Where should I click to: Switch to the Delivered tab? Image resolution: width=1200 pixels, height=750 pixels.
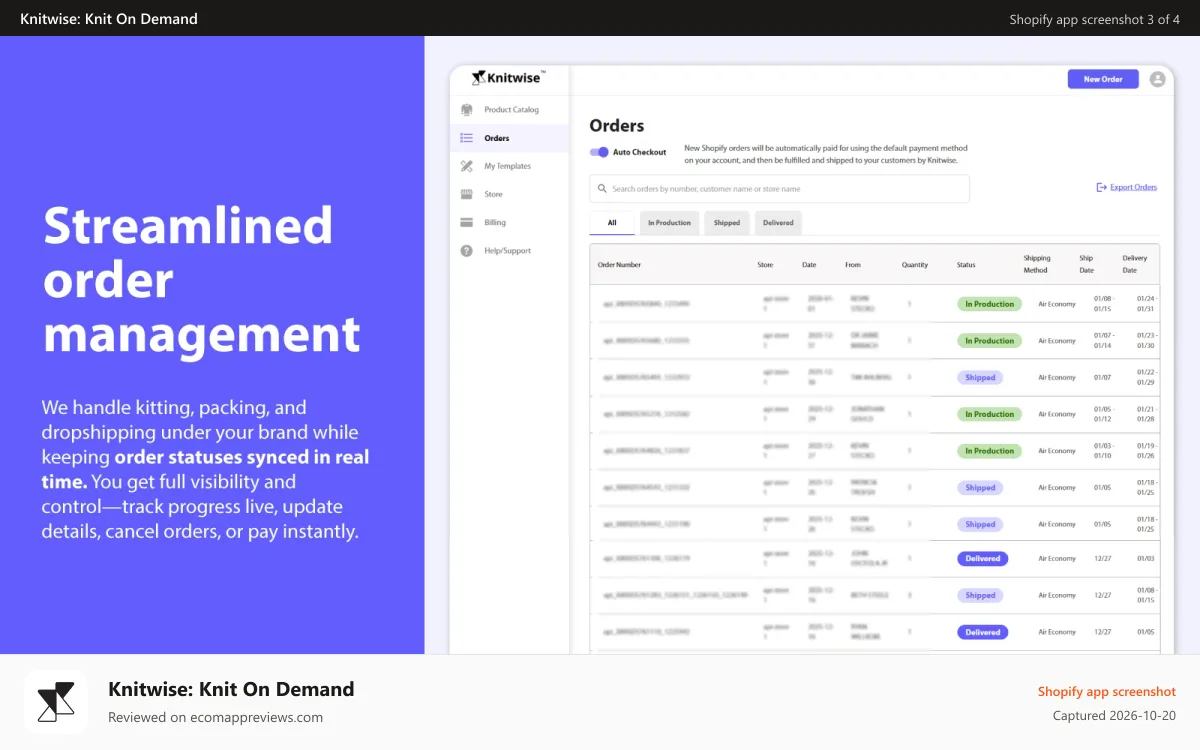pos(778,223)
